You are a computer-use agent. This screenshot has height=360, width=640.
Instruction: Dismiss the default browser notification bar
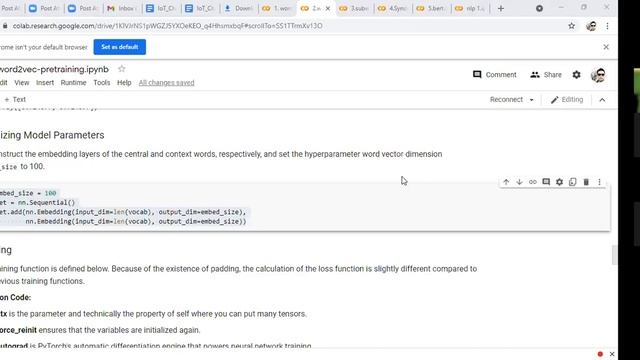(606, 47)
